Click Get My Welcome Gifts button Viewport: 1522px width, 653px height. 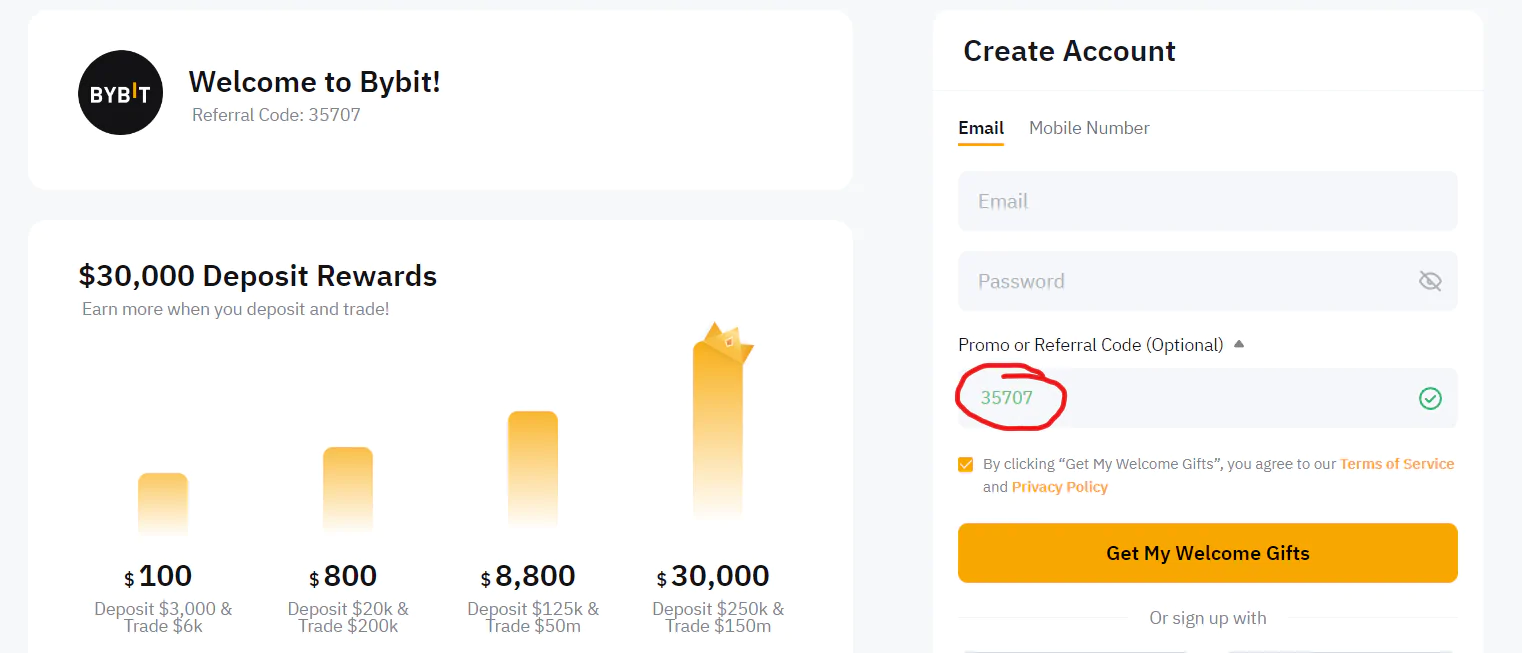click(1207, 553)
